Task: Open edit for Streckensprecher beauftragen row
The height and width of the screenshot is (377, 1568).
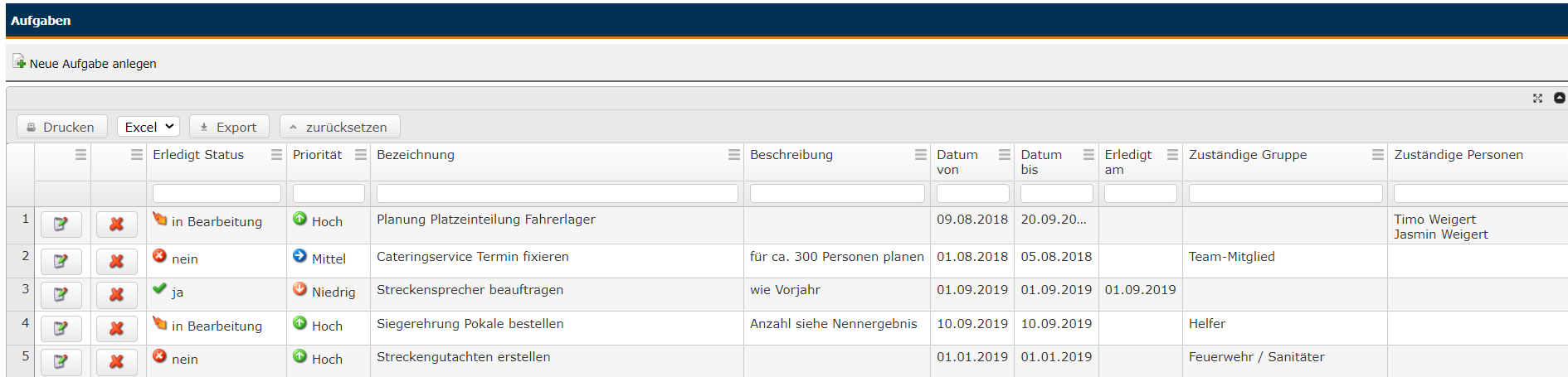Action: click(x=61, y=294)
